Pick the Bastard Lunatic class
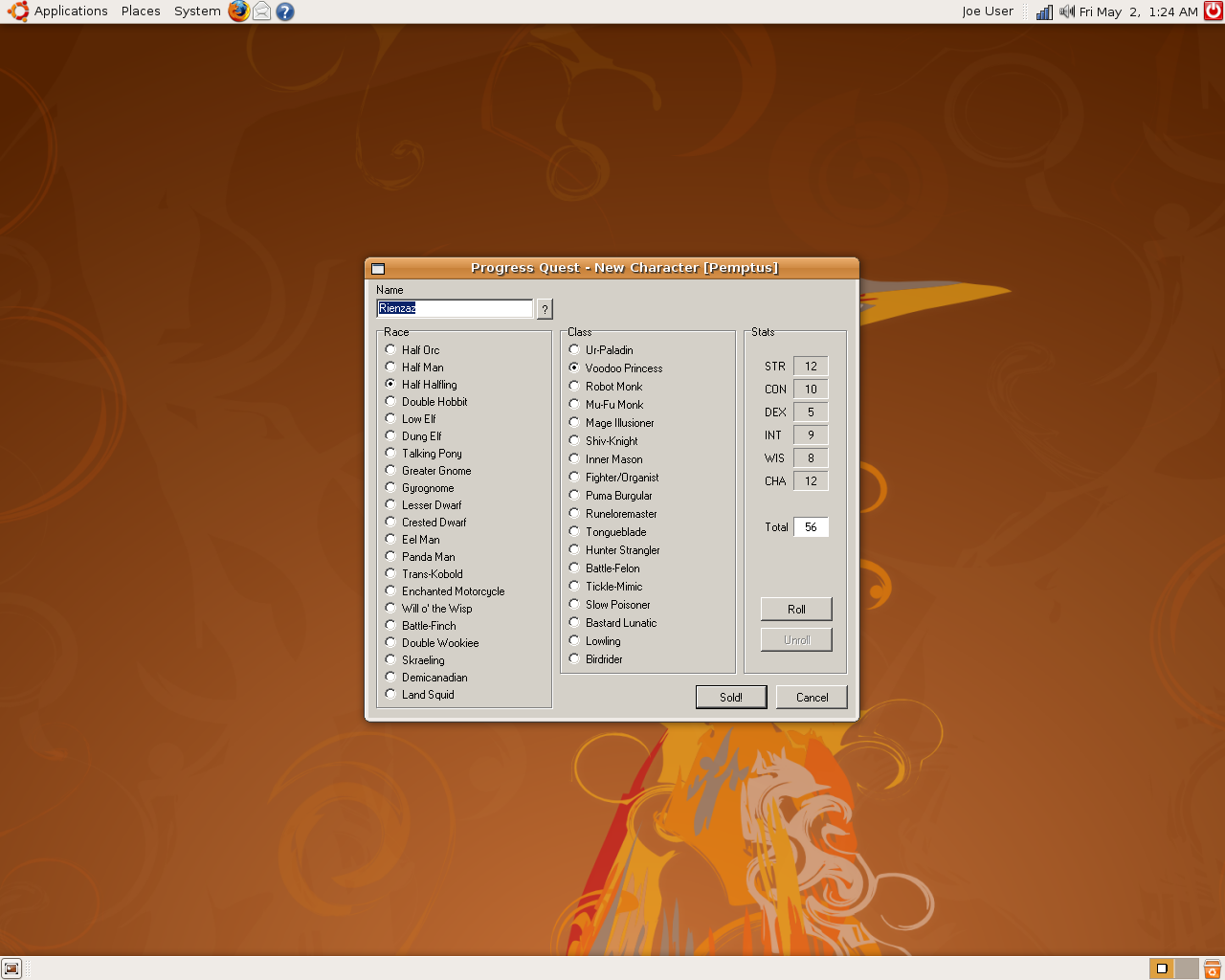1225x980 pixels. pos(574,623)
